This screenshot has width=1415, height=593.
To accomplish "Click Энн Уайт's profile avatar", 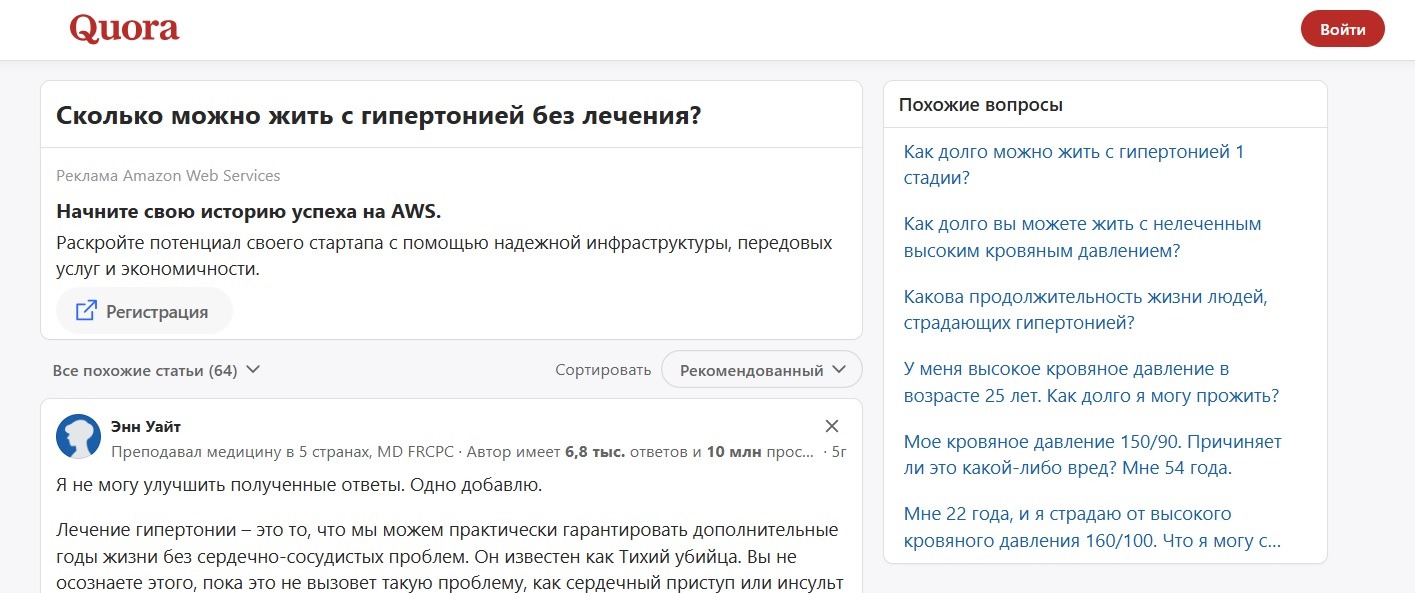I will [x=78, y=437].
